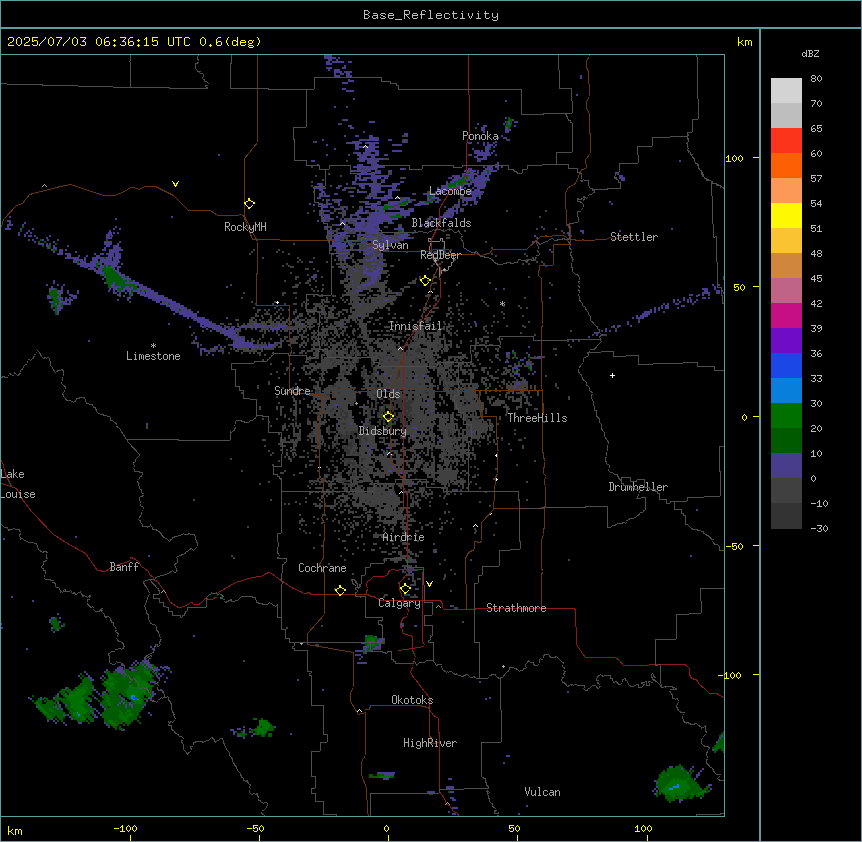Image resolution: width=862 pixels, height=842 pixels.
Task: Click the 50 tick on the bottom axis
Action: click(514, 828)
